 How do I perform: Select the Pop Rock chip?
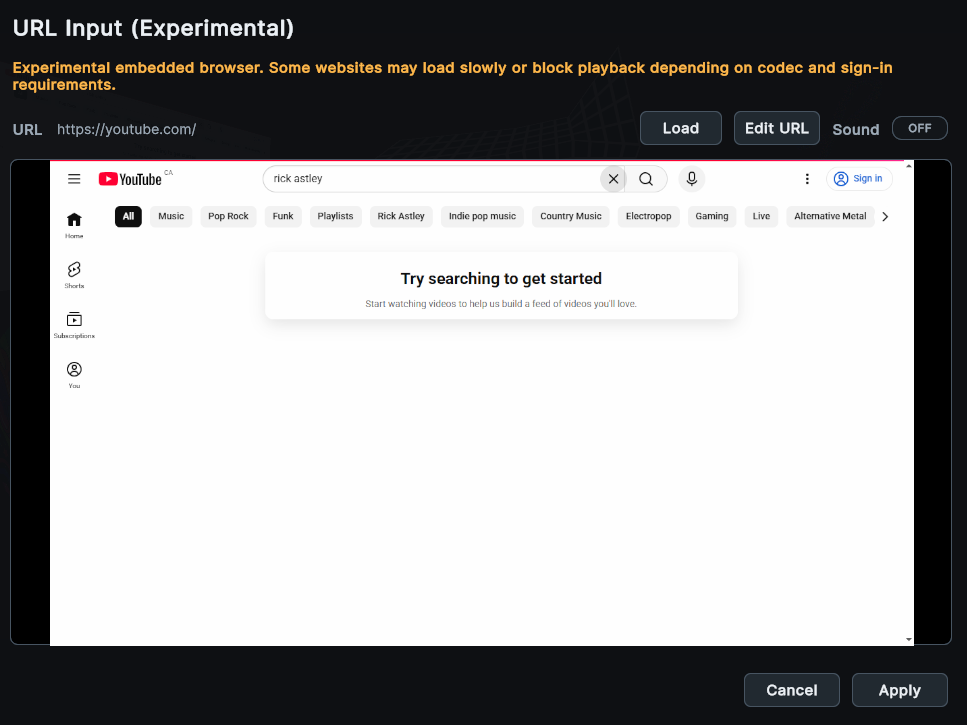point(228,216)
